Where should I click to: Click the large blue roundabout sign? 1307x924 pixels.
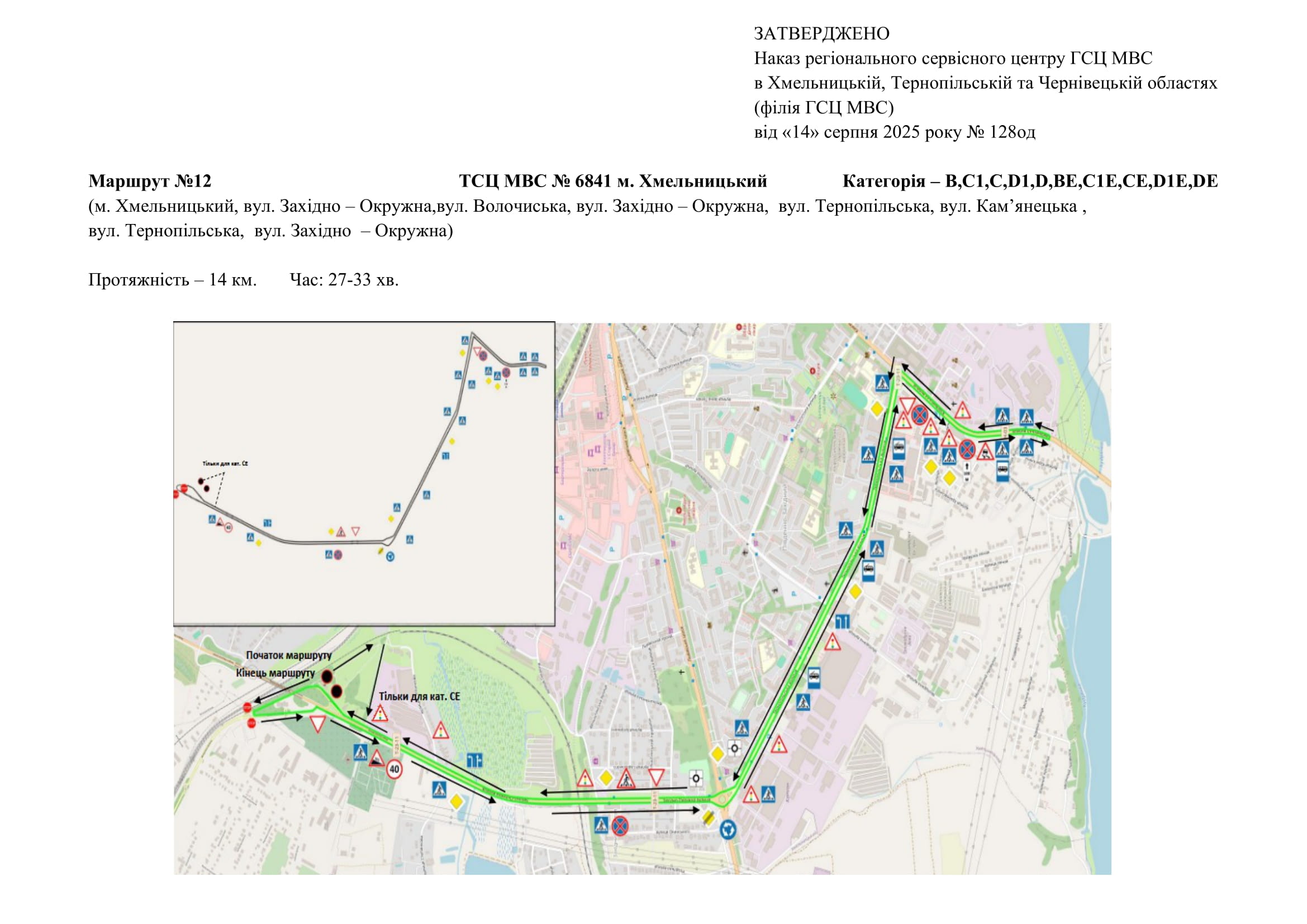coord(728,830)
